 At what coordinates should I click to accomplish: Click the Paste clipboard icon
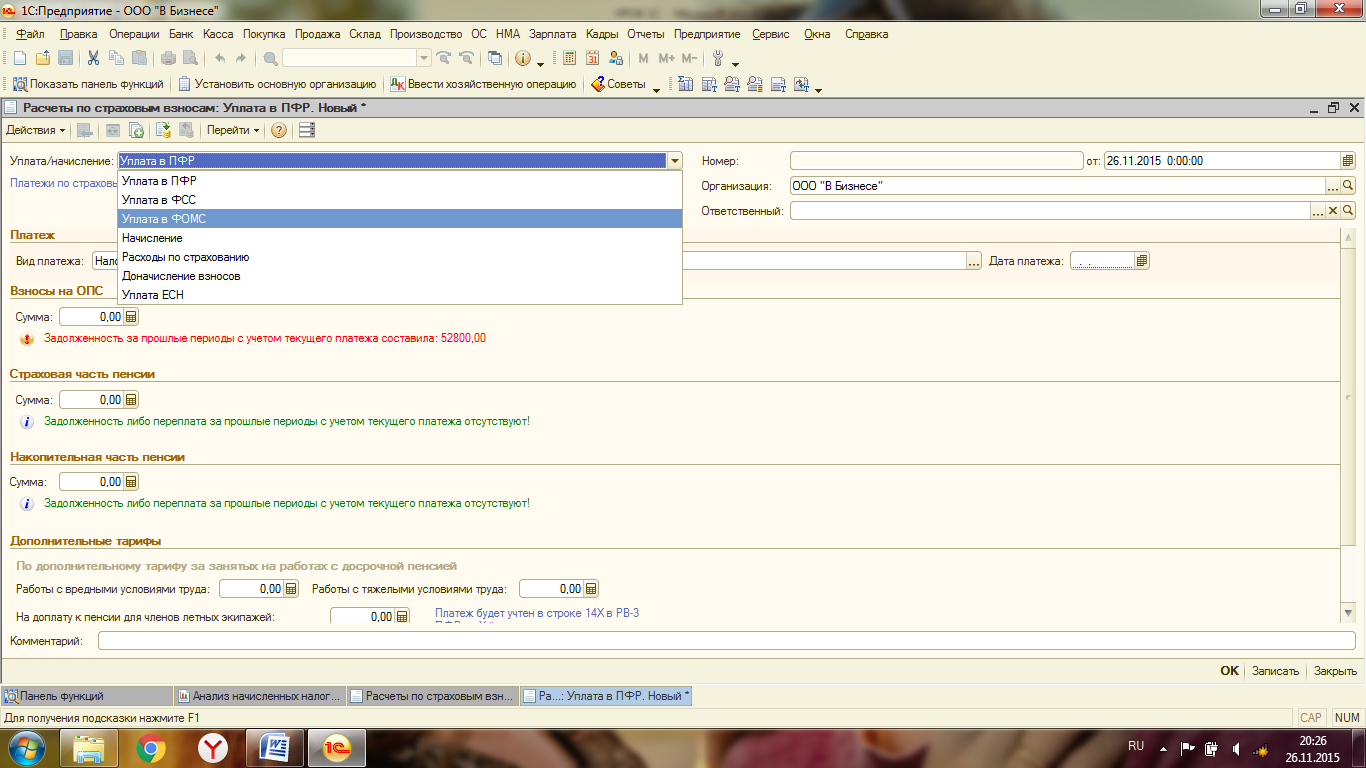coord(139,58)
